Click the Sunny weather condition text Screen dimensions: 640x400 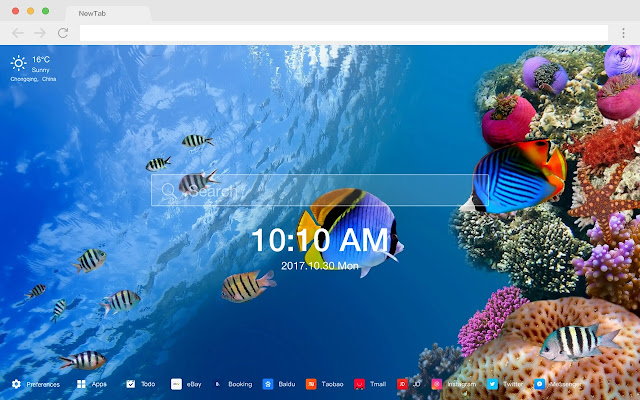pyautogui.click(x=40, y=70)
